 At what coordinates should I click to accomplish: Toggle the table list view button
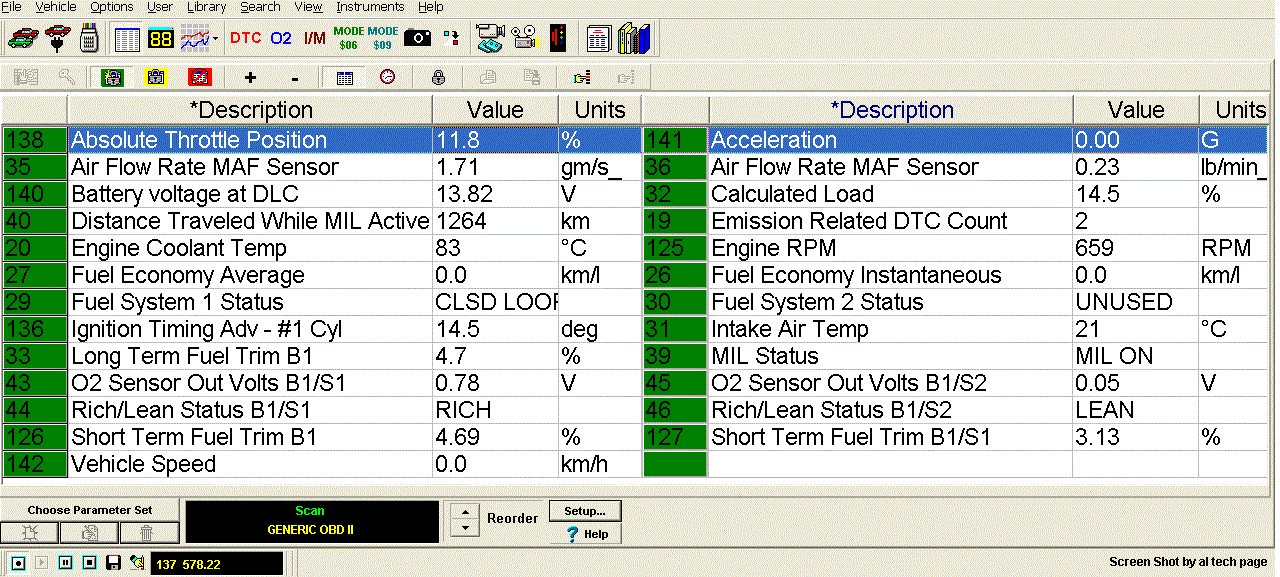pos(127,39)
